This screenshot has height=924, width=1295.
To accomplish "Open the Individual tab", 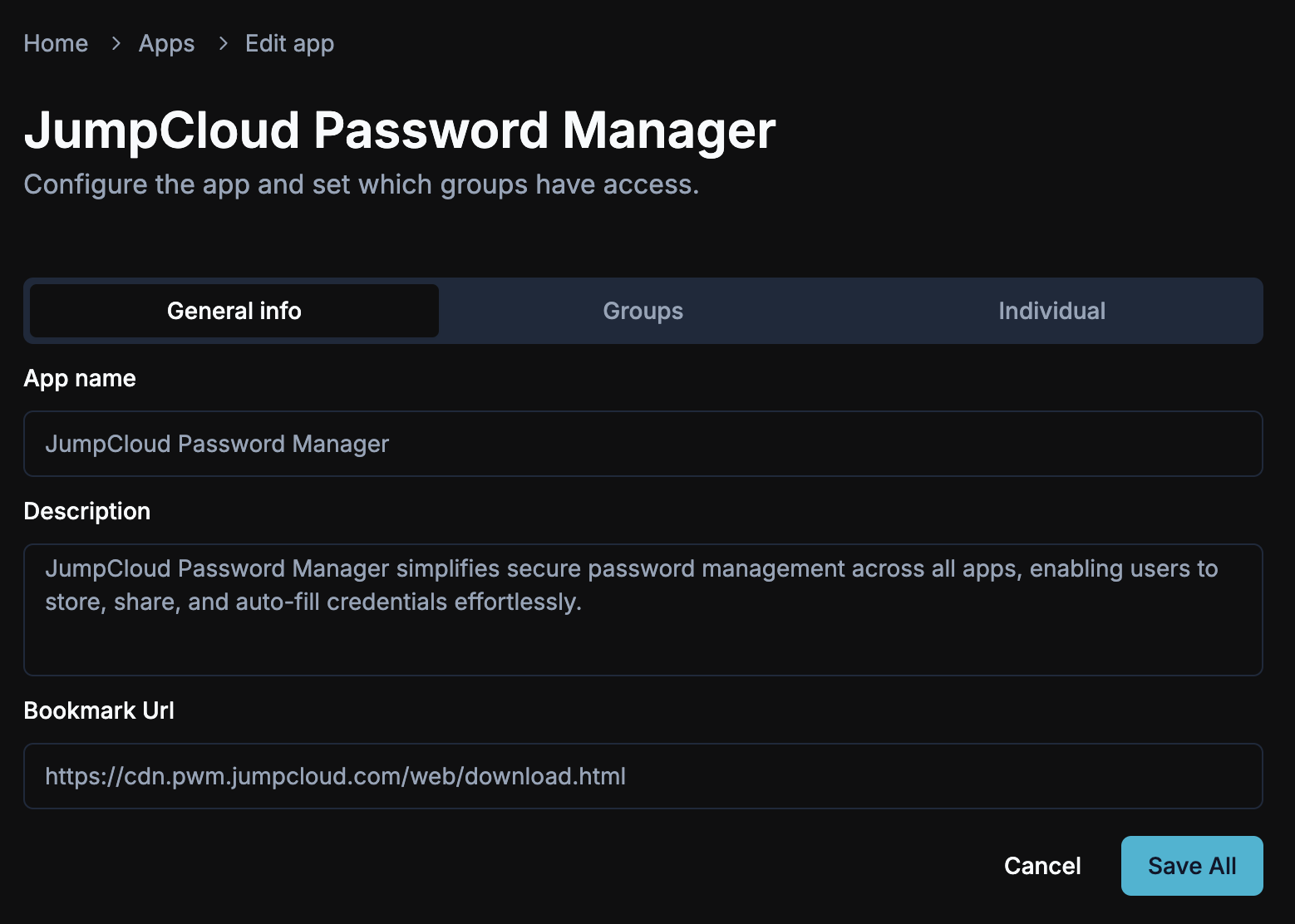I will [1051, 311].
